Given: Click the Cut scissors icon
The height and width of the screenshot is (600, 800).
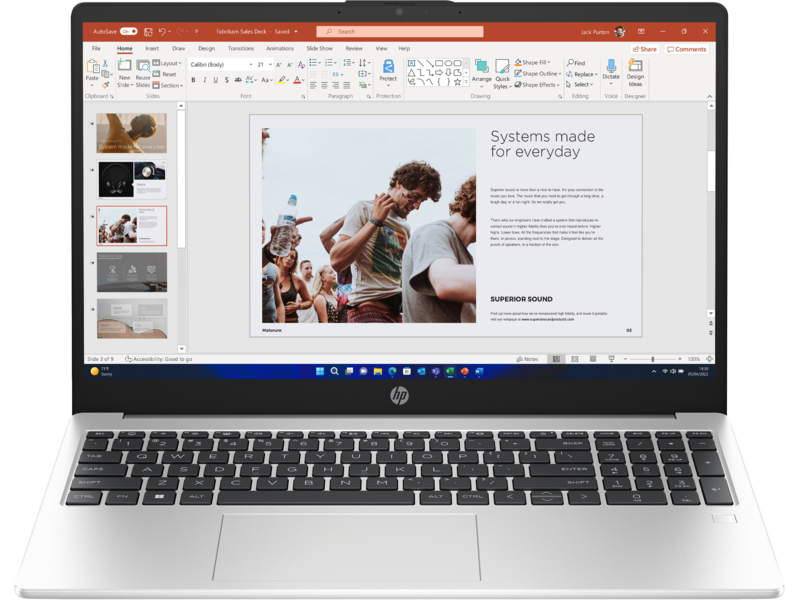Looking at the screenshot, I should click(105, 63).
